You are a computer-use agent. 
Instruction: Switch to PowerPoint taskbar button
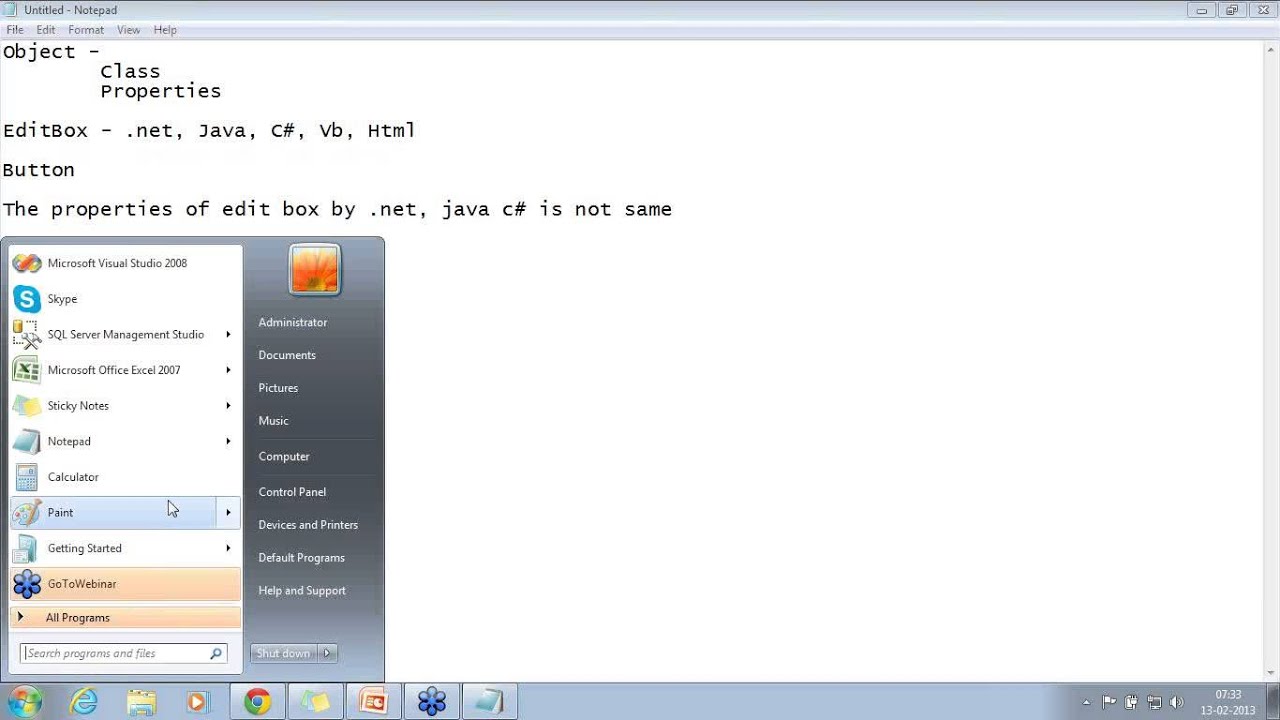374,702
